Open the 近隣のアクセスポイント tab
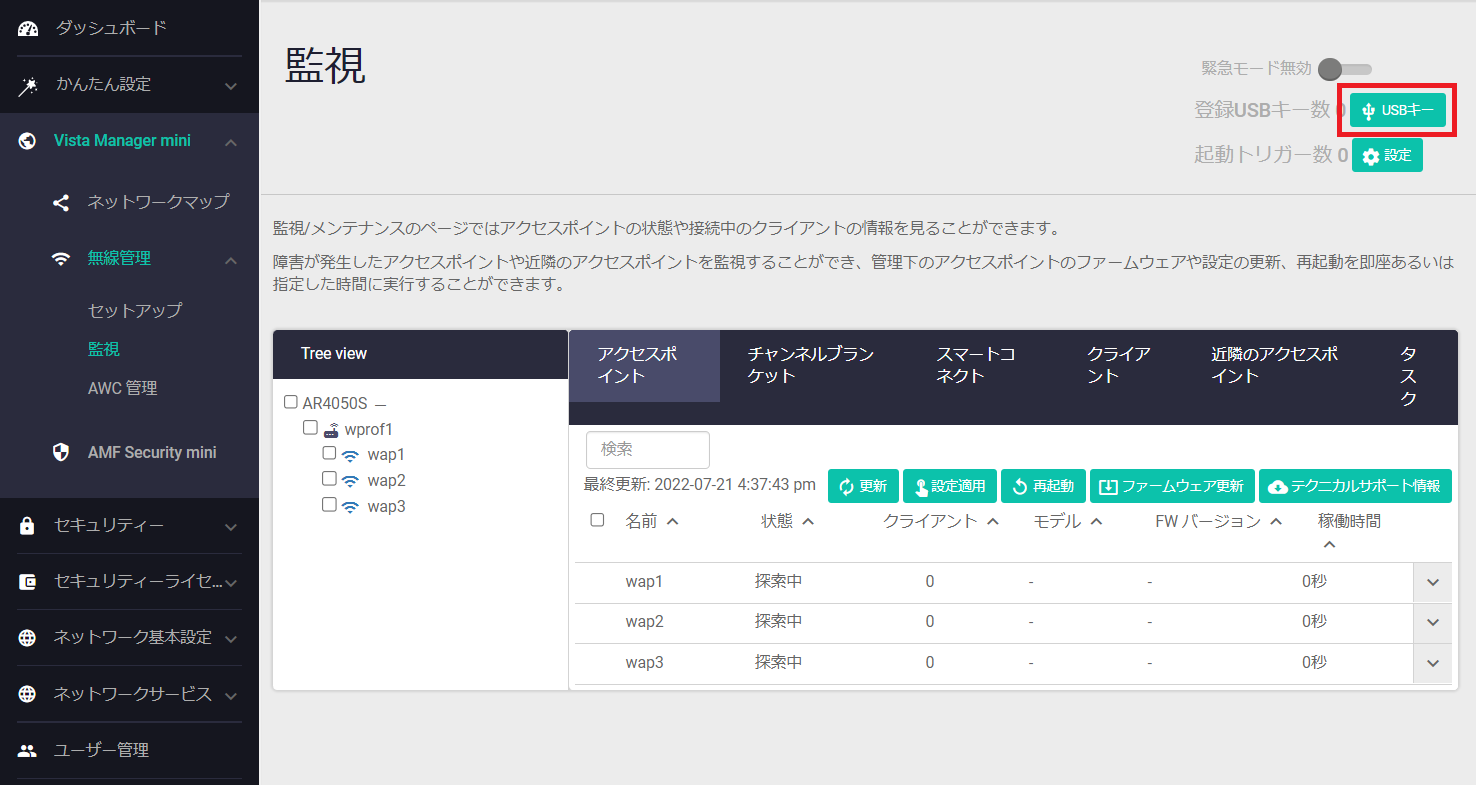 click(1274, 365)
